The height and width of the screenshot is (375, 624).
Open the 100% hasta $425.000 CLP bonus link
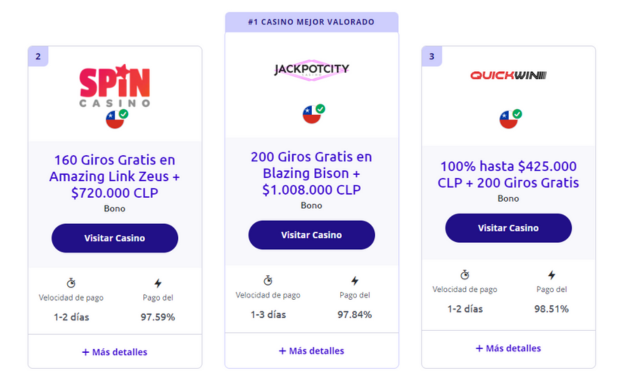pos(508,174)
